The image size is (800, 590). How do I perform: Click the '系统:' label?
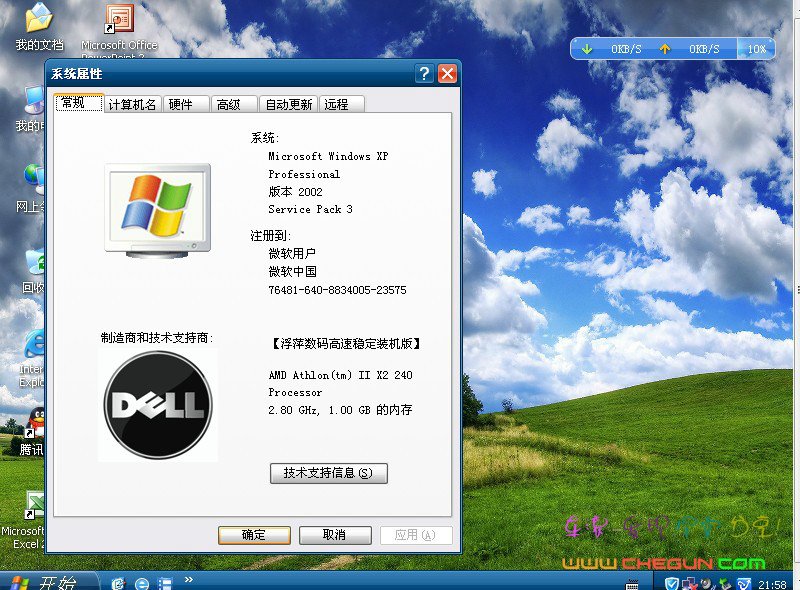264,138
